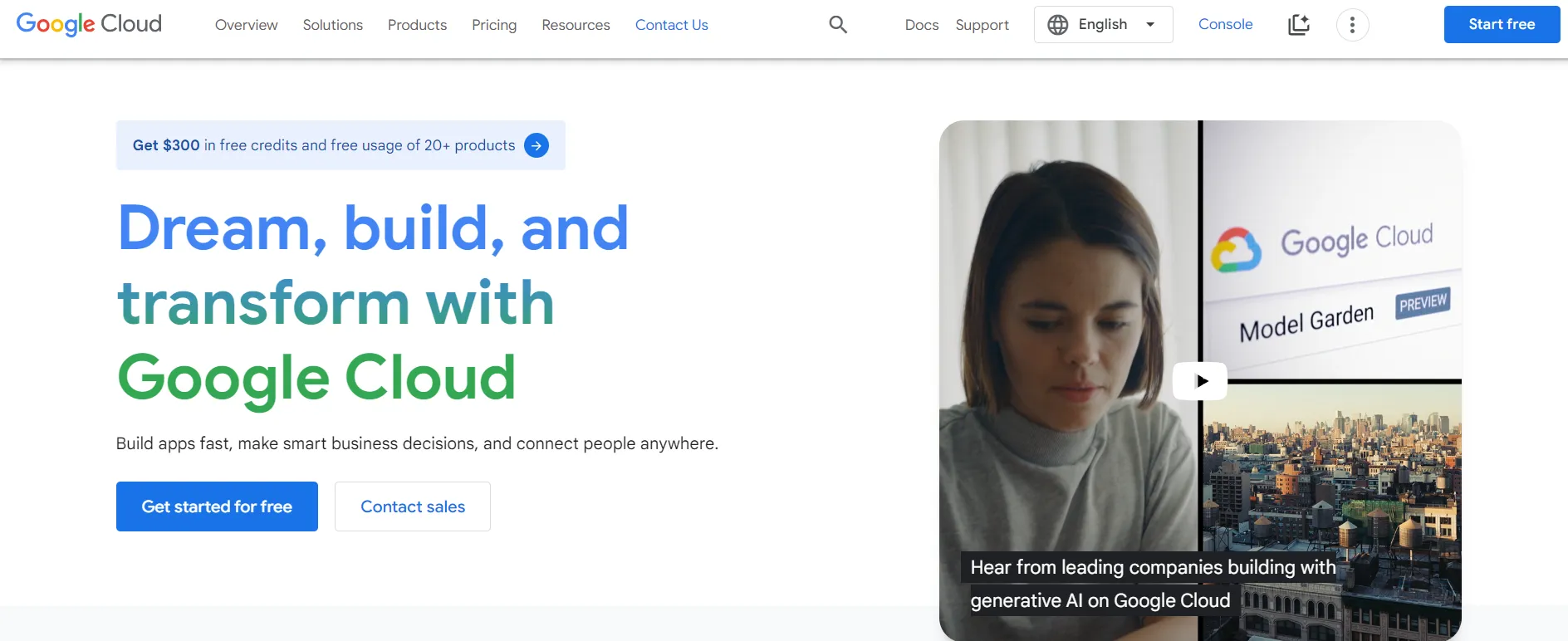Go to Pricing page
This screenshot has height=641, width=1568.
(x=494, y=25)
